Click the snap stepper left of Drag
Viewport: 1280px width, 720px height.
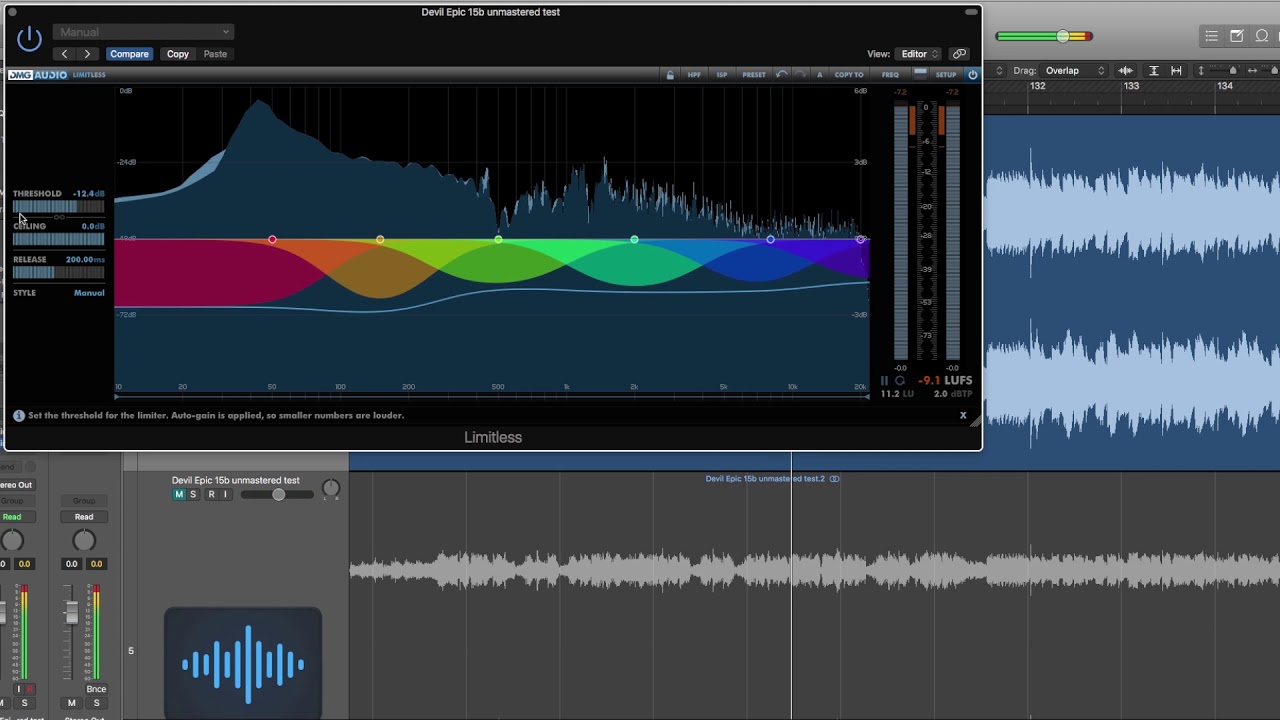[x=999, y=70]
